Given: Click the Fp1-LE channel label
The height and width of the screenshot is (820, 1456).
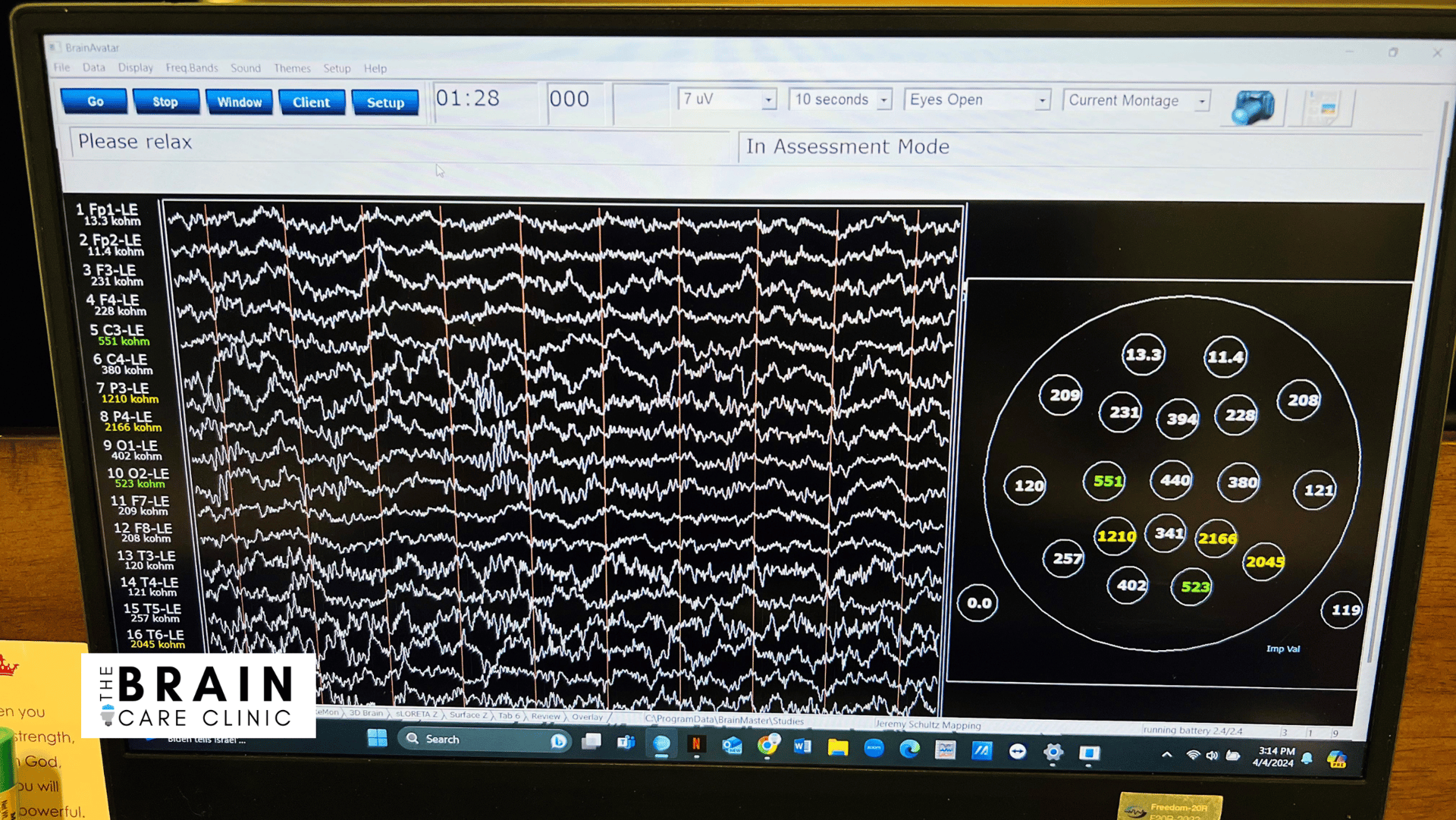Looking at the screenshot, I should point(113,209).
